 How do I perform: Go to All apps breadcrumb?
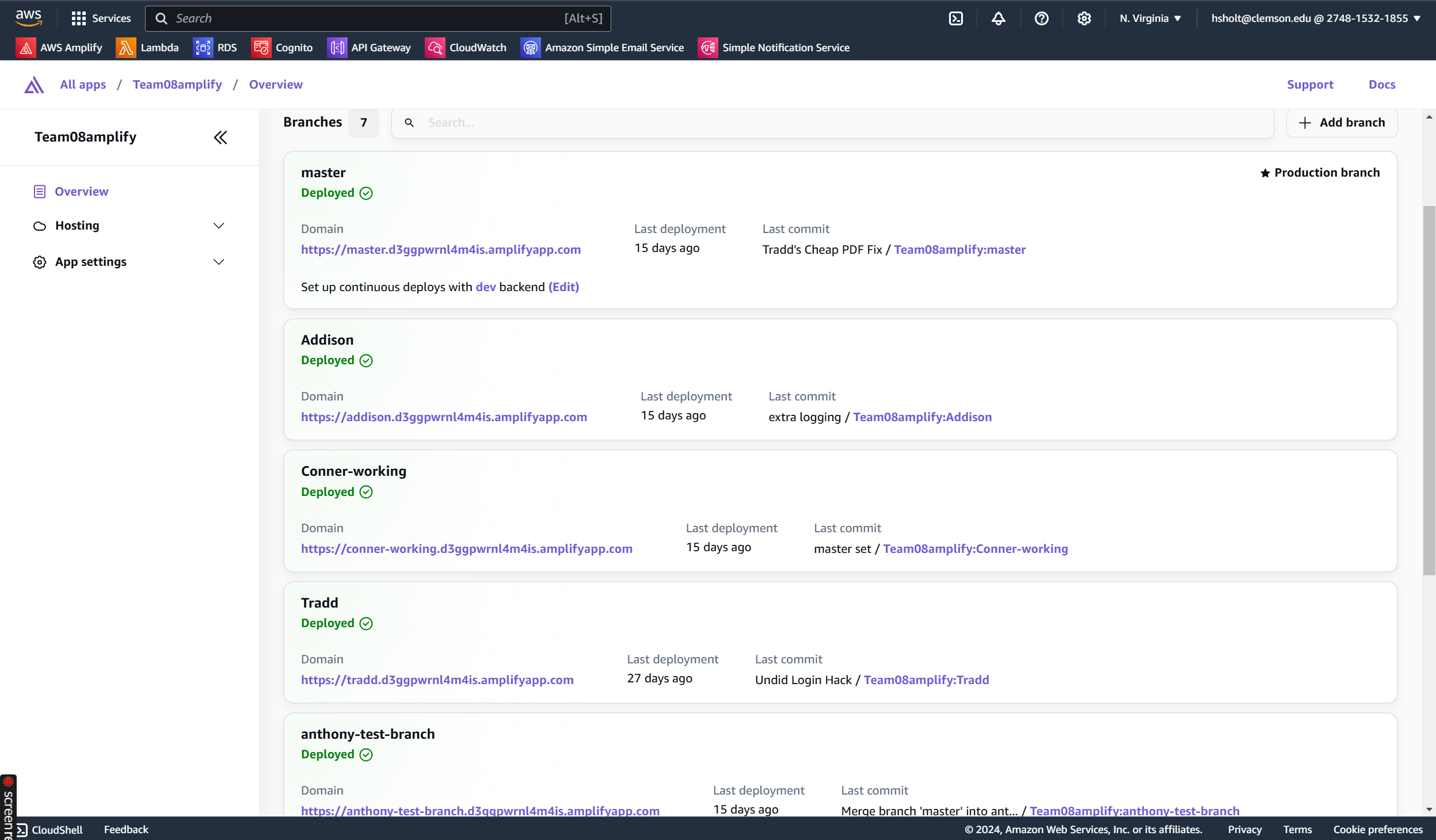click(83, 85)
